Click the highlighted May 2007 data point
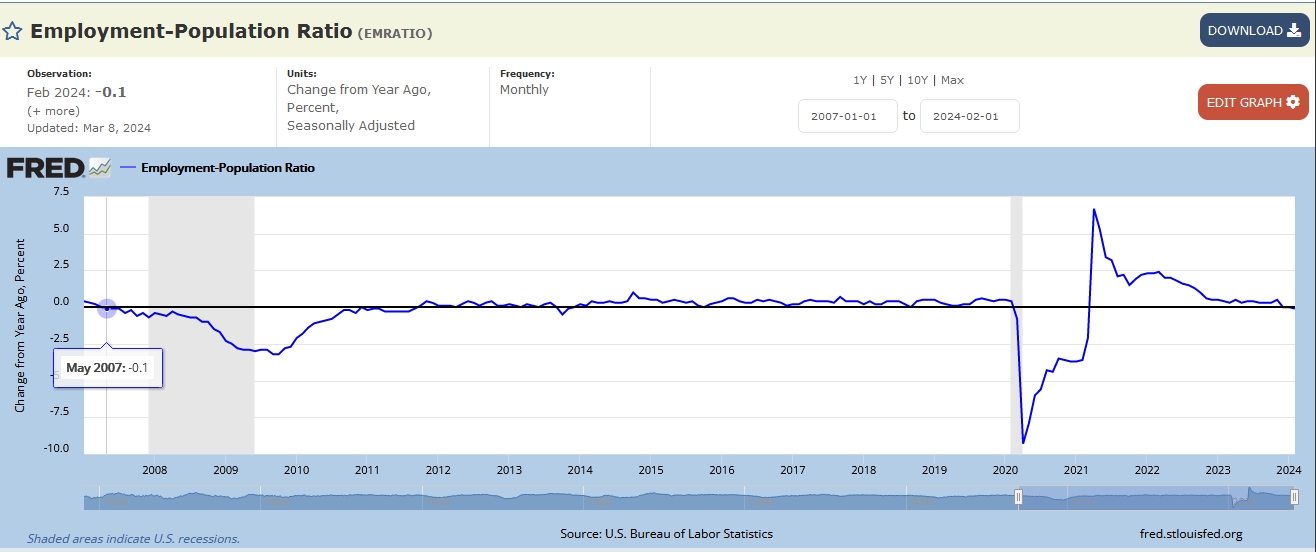 [107, 309]
